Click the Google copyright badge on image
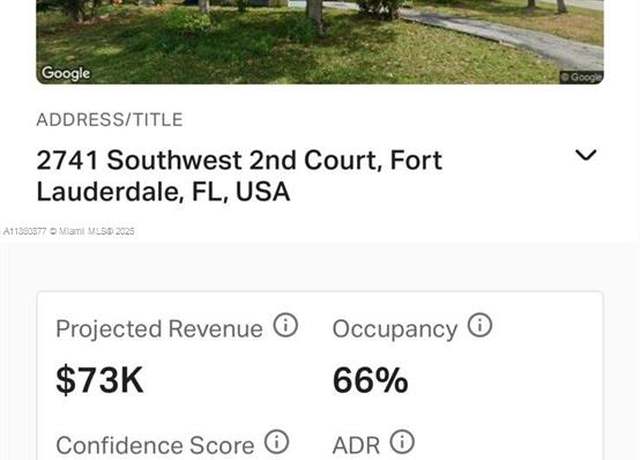Image resolution: width=640 pixels, height=460 pixels. click(x=581, y=77)
